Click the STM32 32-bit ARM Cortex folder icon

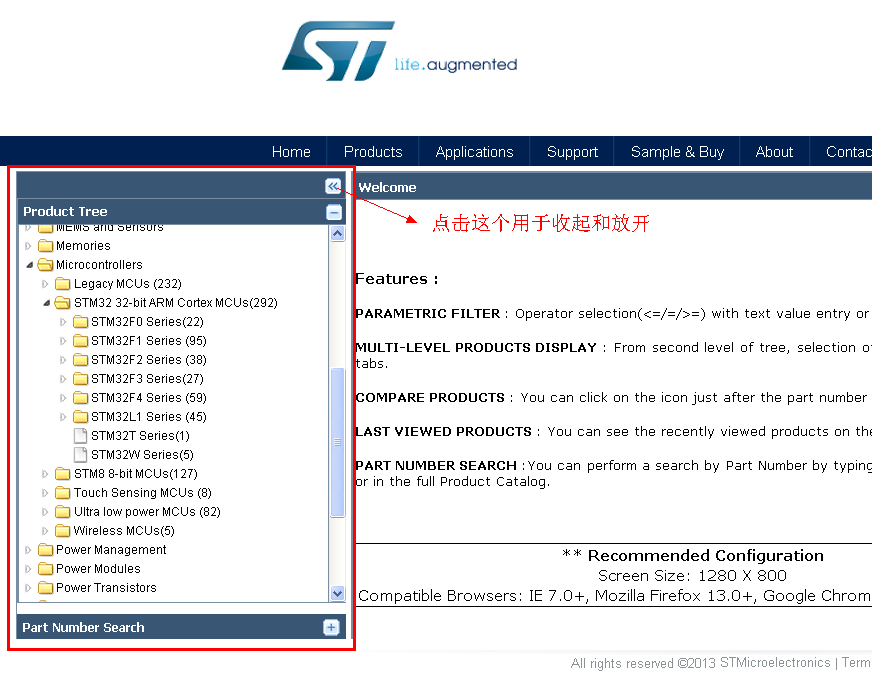coord(63,303)
